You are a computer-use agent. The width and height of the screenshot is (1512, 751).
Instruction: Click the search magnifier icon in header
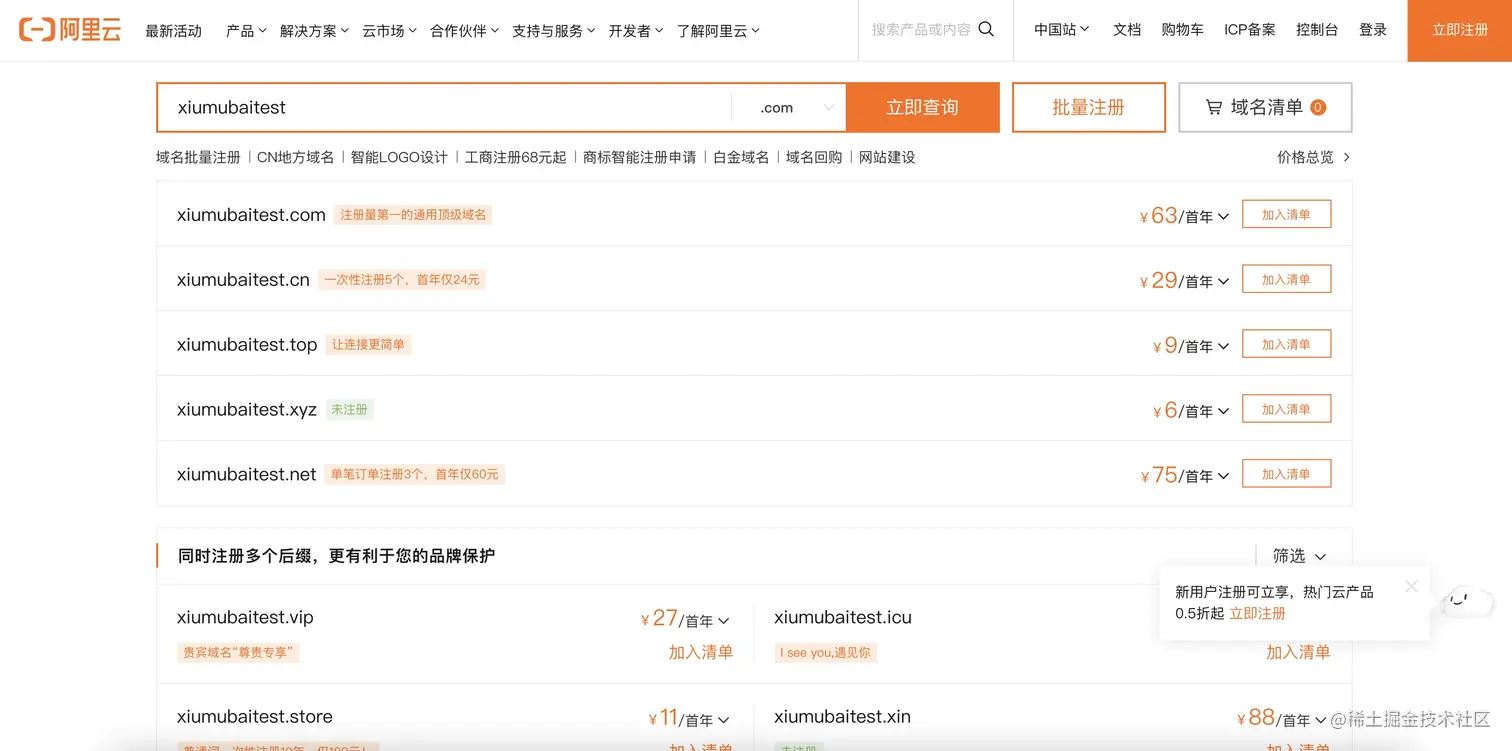tap(986, 29)
